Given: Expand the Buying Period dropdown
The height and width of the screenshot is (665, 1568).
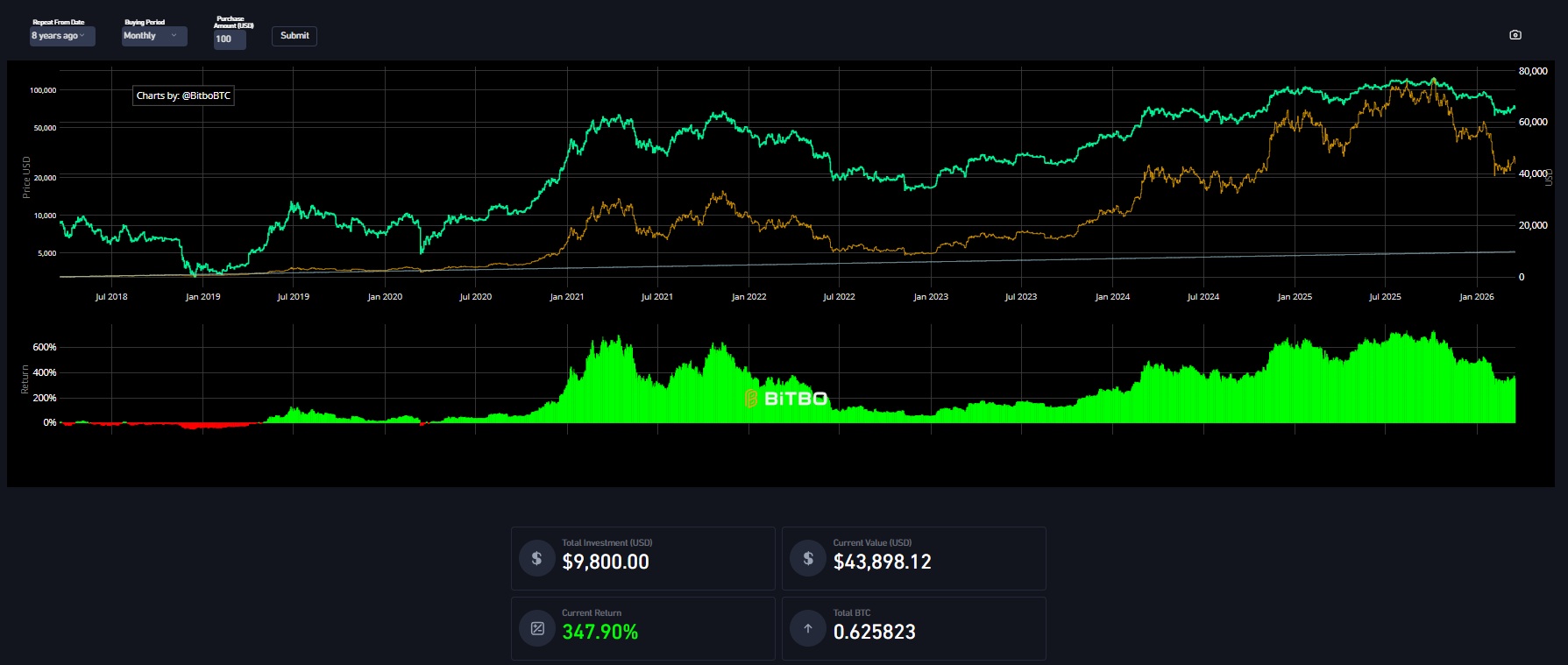Looking at the screenshot, I should 153,36.
